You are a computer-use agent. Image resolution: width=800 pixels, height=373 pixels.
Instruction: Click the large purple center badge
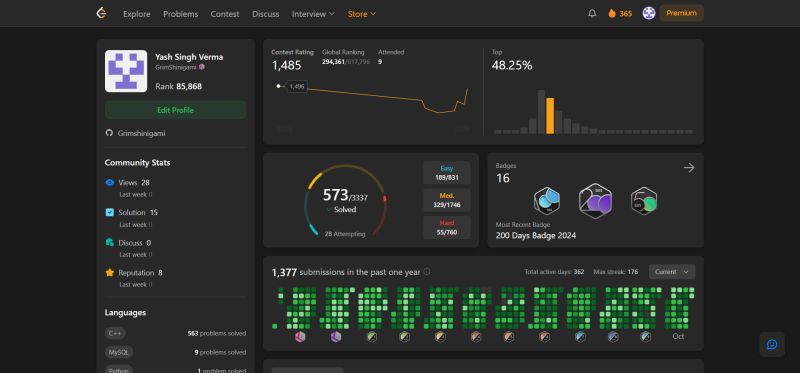tap(595, 201)
